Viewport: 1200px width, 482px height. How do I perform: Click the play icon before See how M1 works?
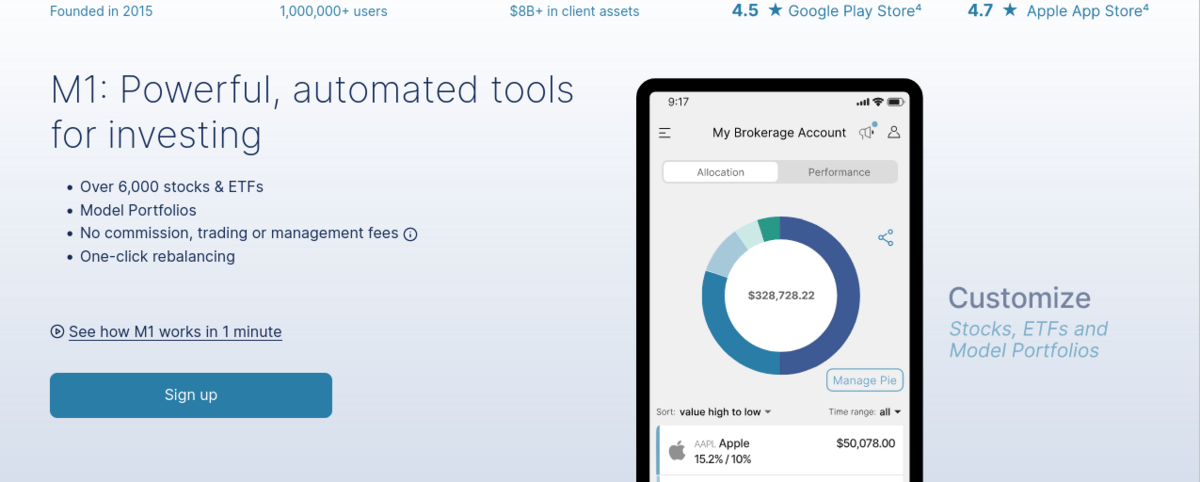[57, 331]
